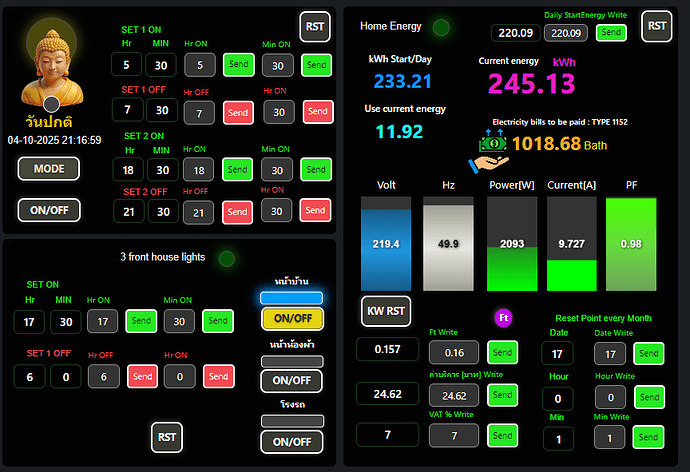Send the Daily StartEnergy Write value

click(x=611, y=33)
